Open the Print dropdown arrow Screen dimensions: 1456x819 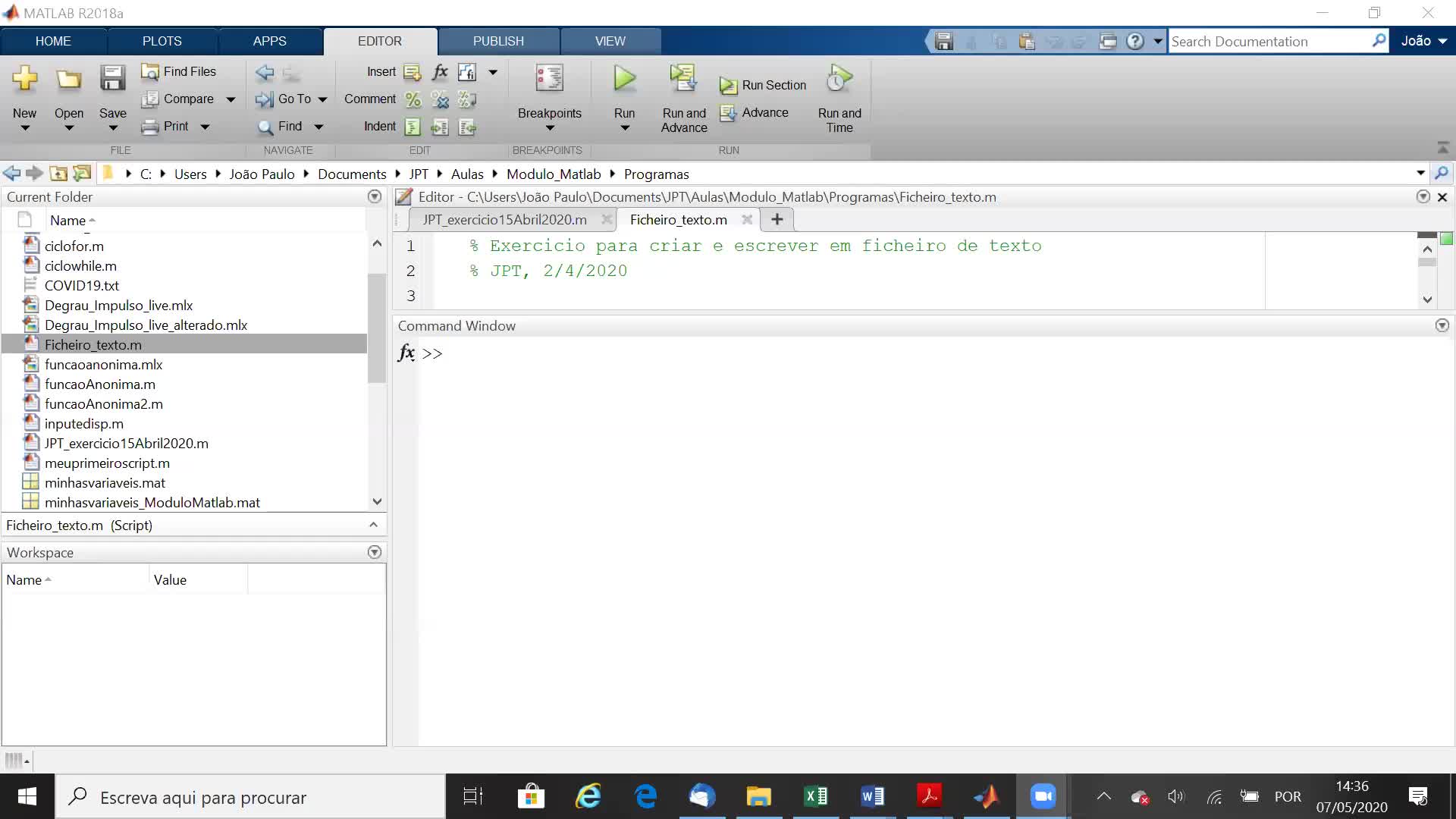tap(205, 127)
